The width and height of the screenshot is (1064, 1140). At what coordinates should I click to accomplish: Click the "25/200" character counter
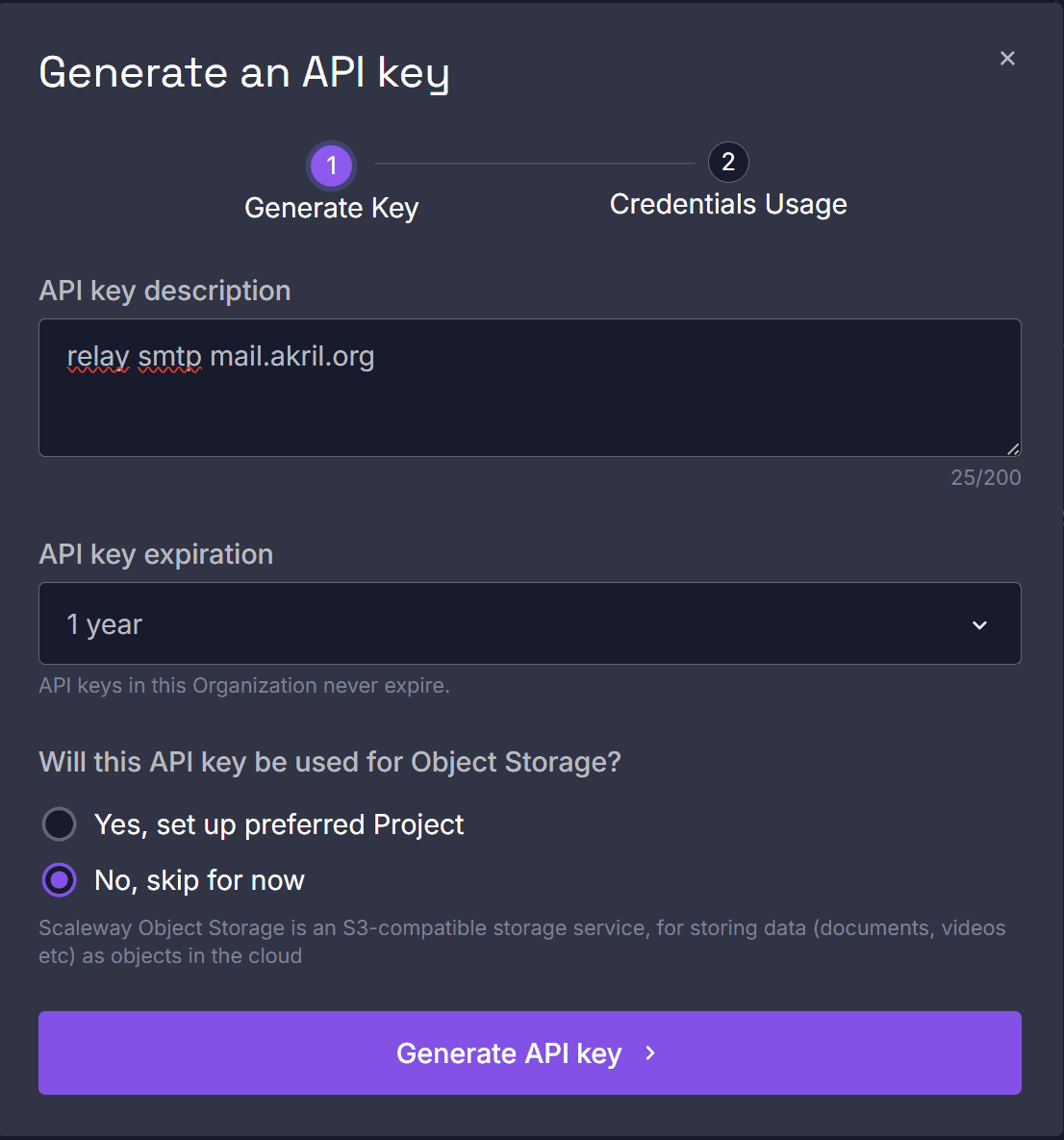tap(985, 477)
